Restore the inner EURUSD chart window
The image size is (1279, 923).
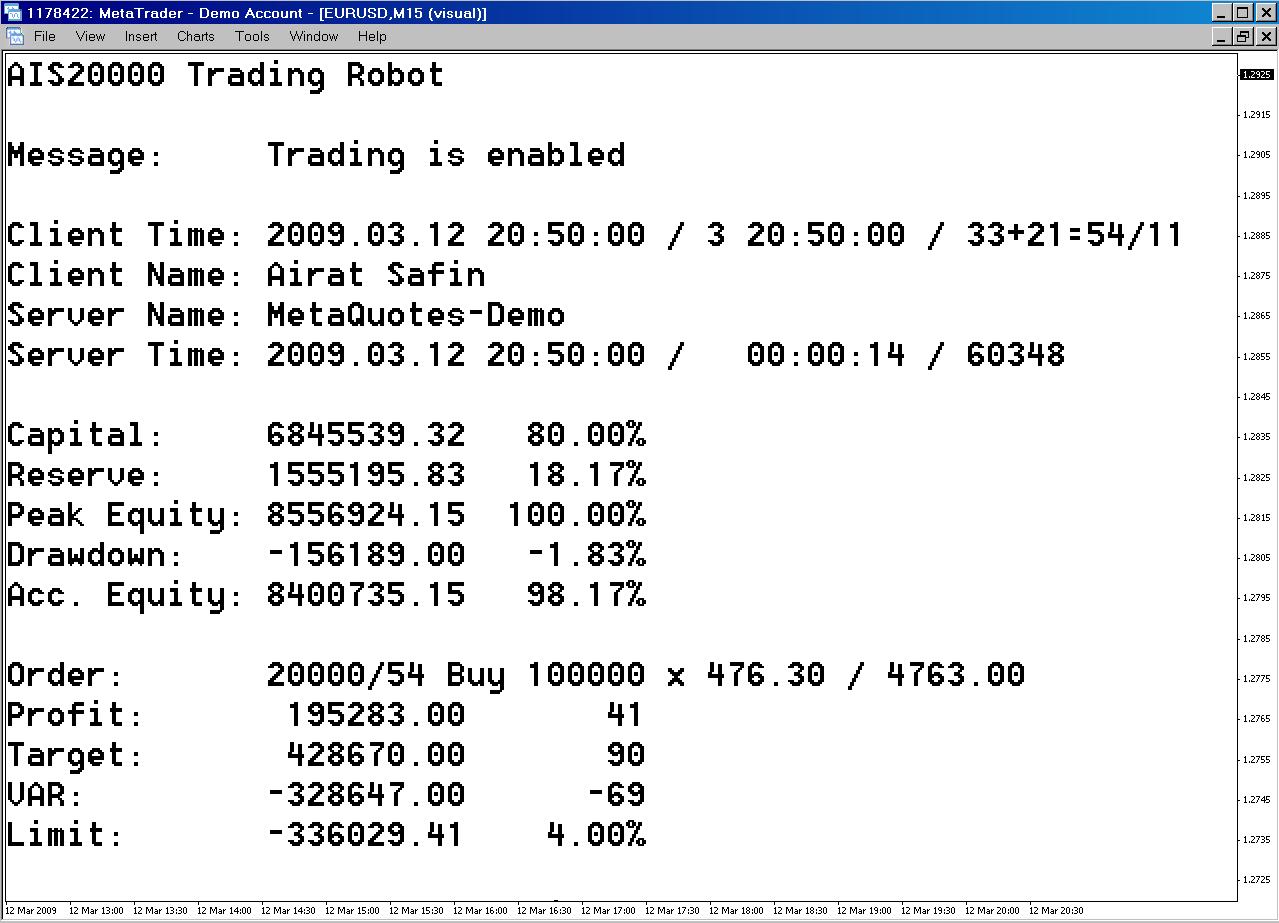point(1242,37)
